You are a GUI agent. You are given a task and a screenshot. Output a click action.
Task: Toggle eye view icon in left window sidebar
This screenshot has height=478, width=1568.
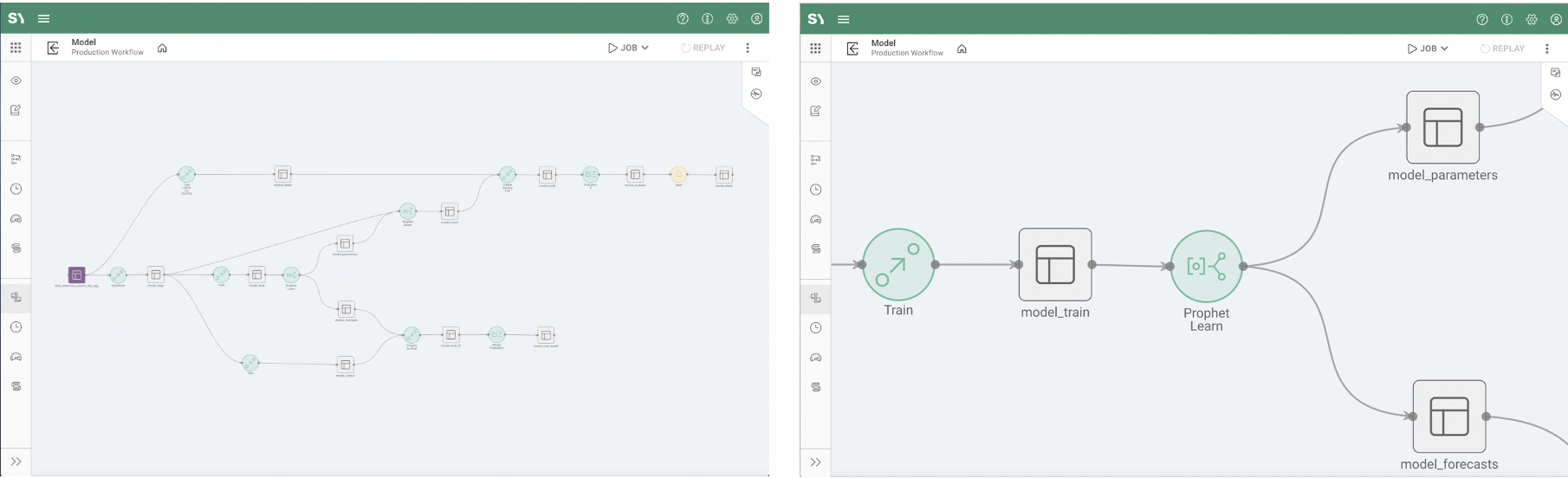pos(16,81)
